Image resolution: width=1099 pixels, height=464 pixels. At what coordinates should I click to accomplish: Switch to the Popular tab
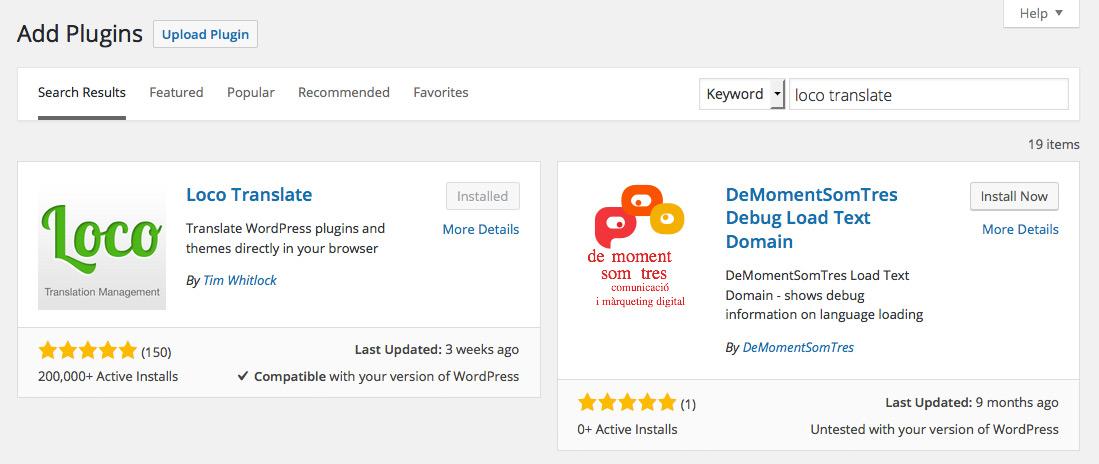251,93
